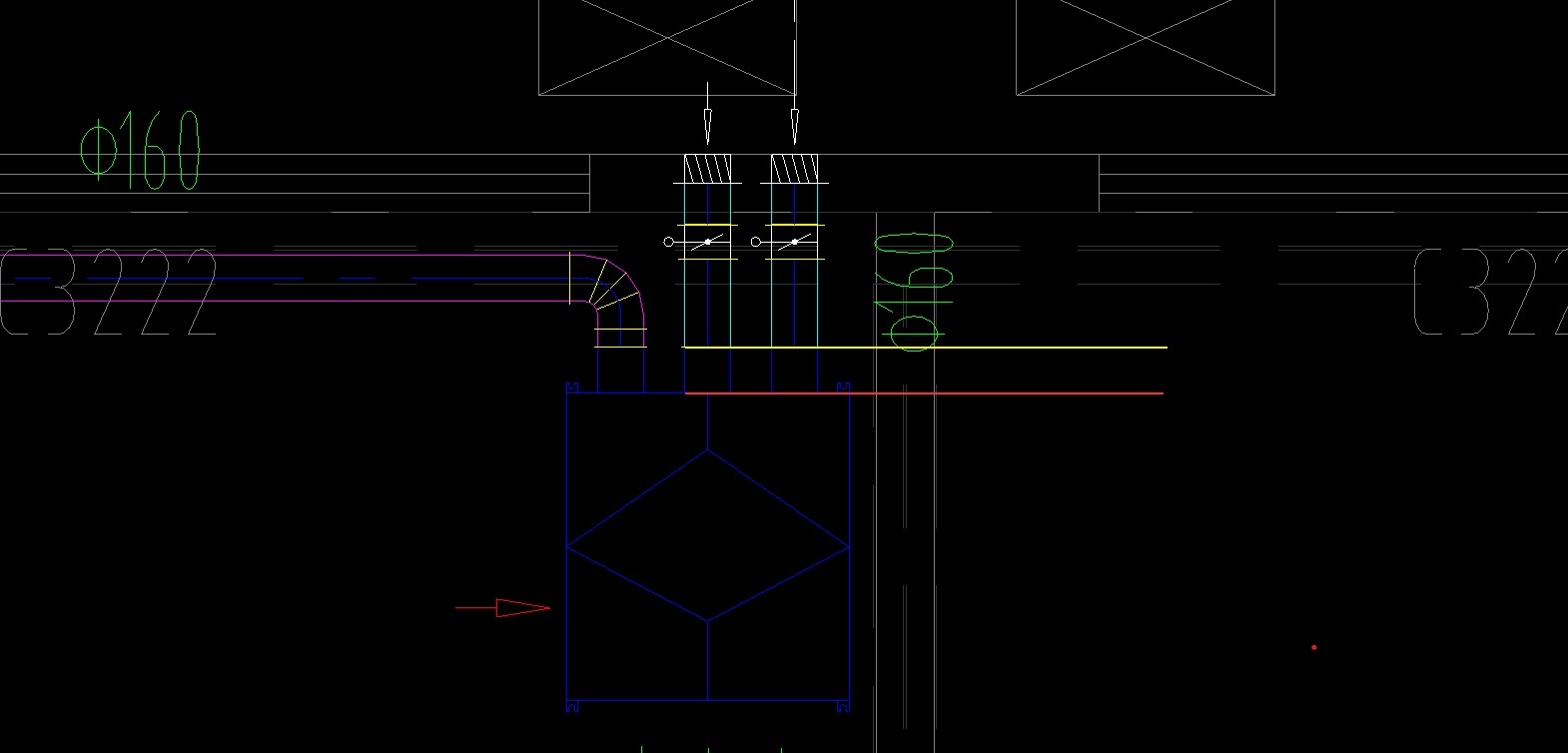
Task: Pick the red arrow beside the blue unit
Action: tap(503, 608)
